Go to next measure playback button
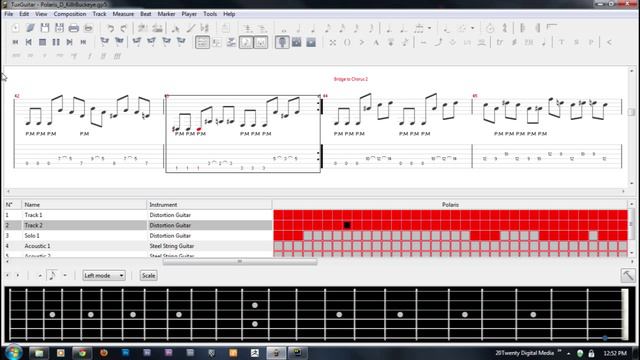The image size is (640, 360). pos(69,42)
